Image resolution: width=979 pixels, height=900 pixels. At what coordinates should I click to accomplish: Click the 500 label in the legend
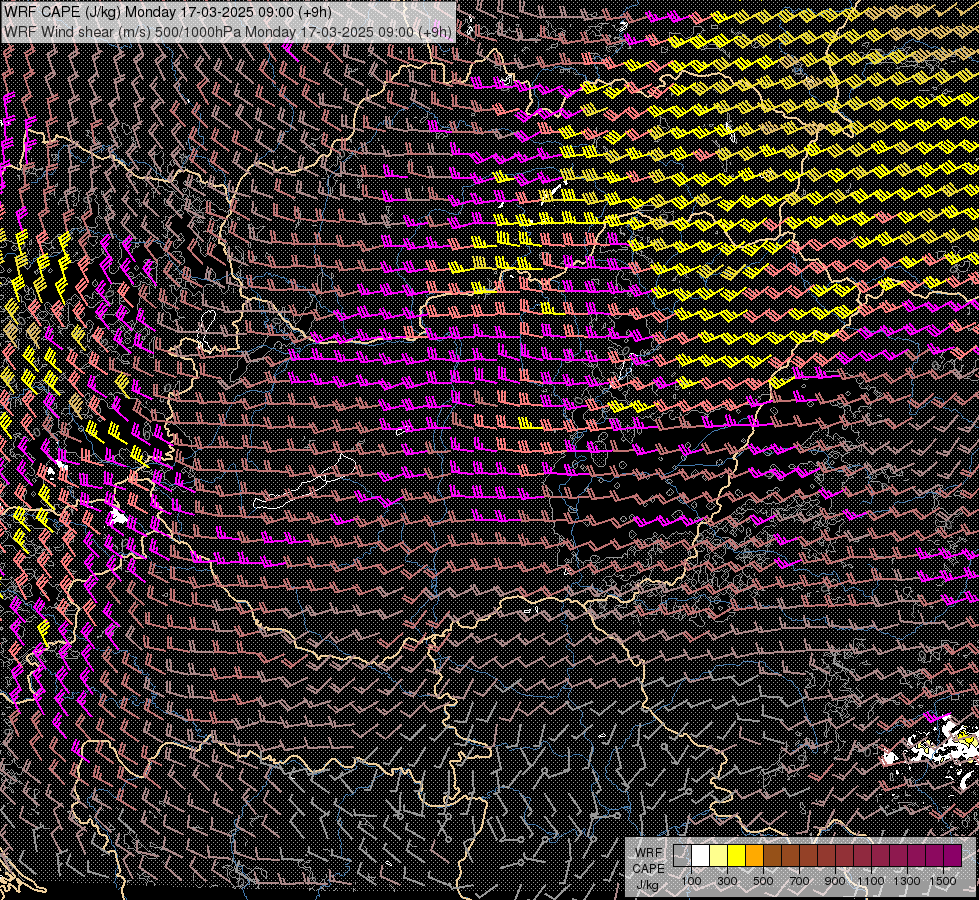(x=763, y=881)
